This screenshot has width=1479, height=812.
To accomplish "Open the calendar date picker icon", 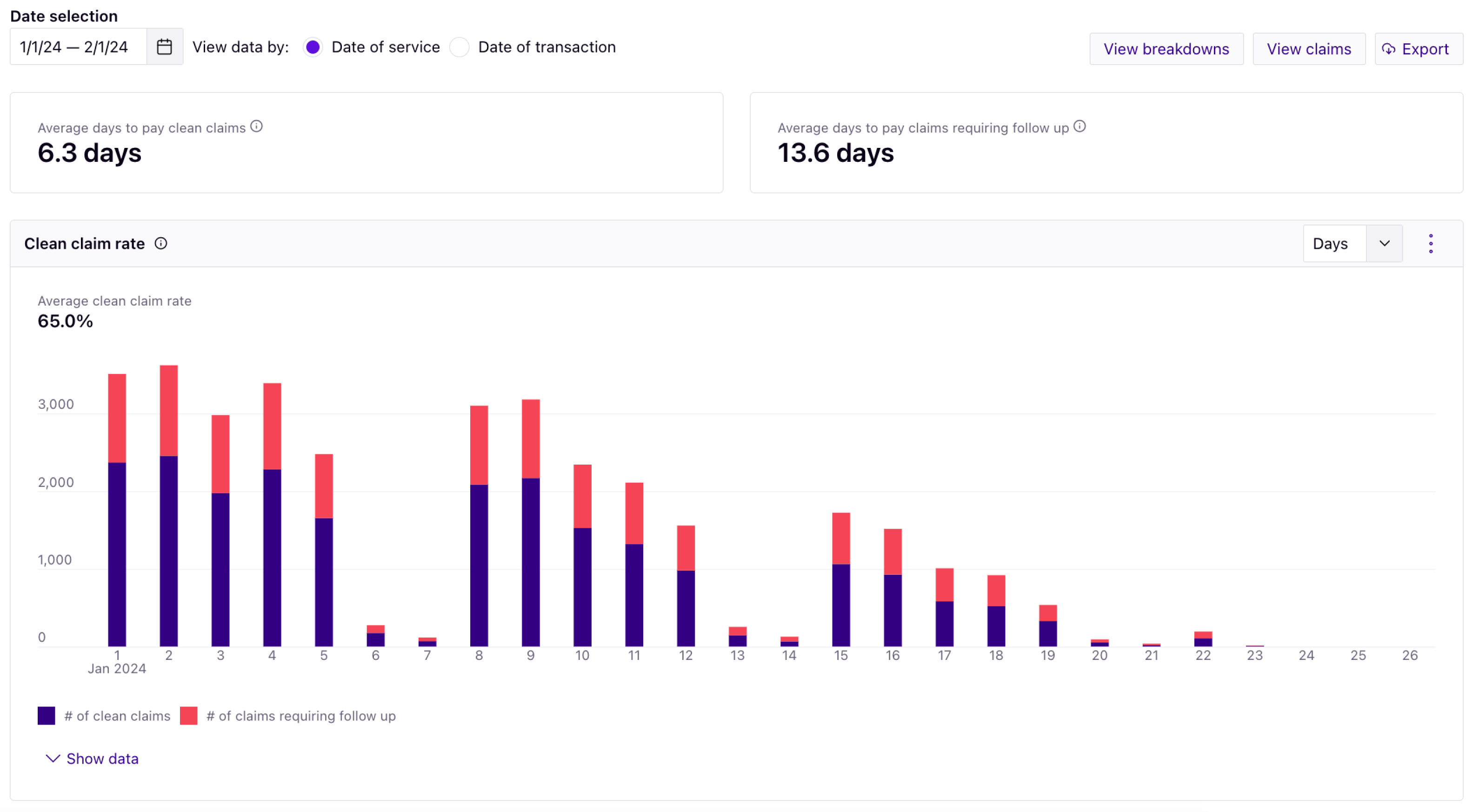I will 164,47.
